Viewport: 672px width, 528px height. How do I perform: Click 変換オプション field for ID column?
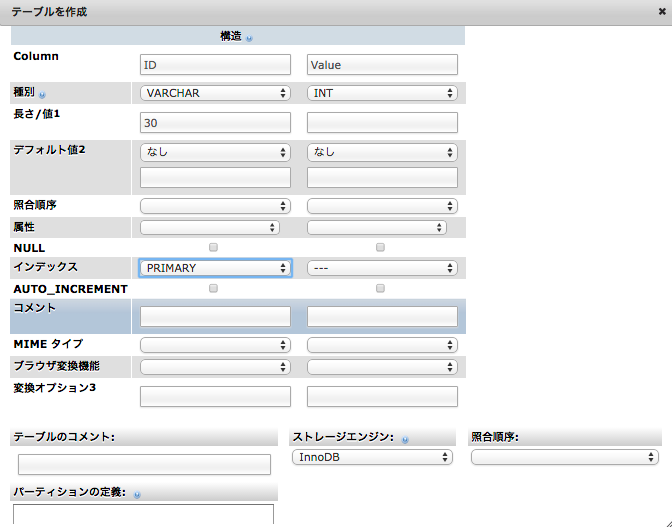[x=216, y=396]
